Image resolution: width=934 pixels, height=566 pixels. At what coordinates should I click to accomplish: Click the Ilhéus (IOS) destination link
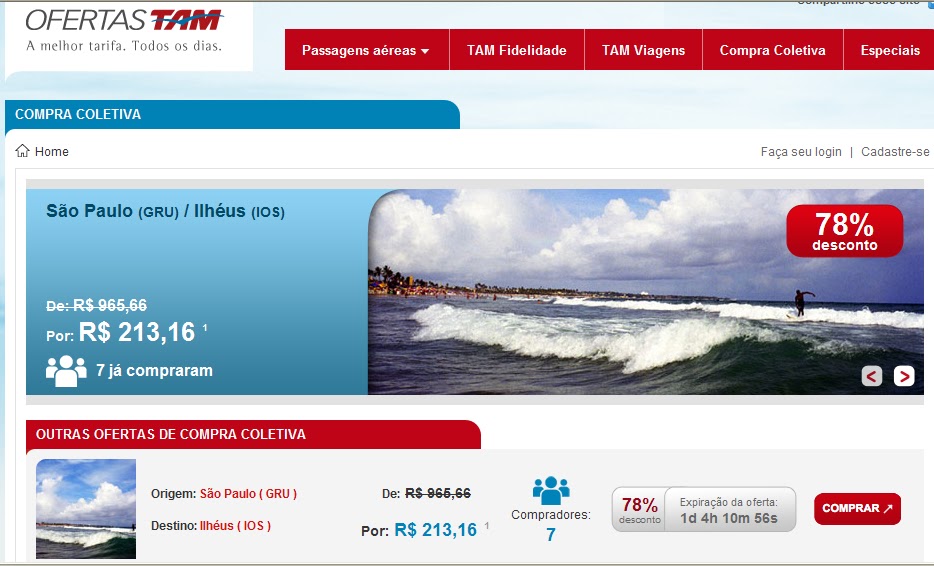pos(235,525)
